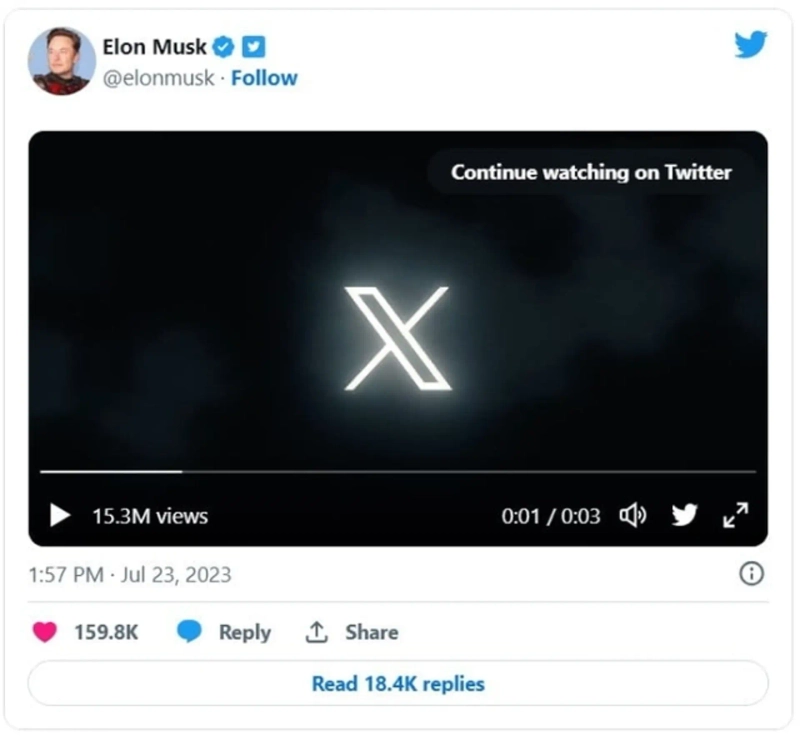Click the square Twitter affiliate badge

coord(254,46)
